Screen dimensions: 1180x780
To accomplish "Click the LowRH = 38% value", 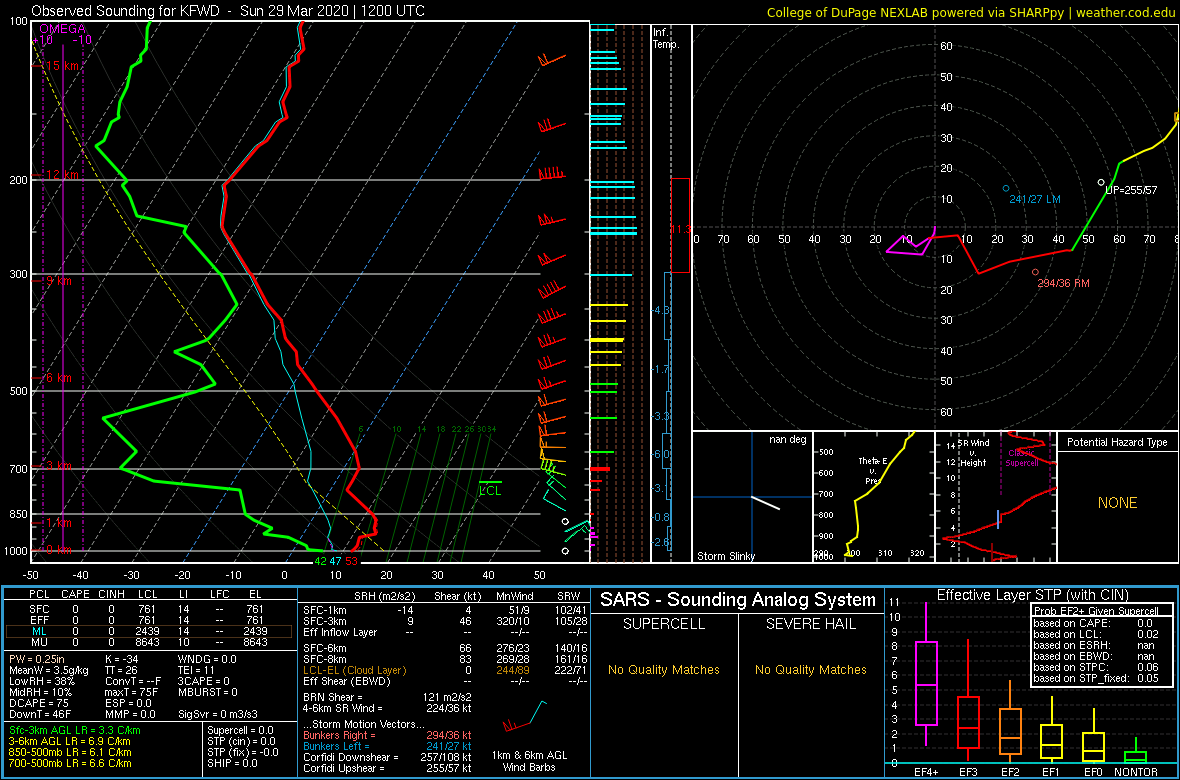I will click(x=42, y=681).
